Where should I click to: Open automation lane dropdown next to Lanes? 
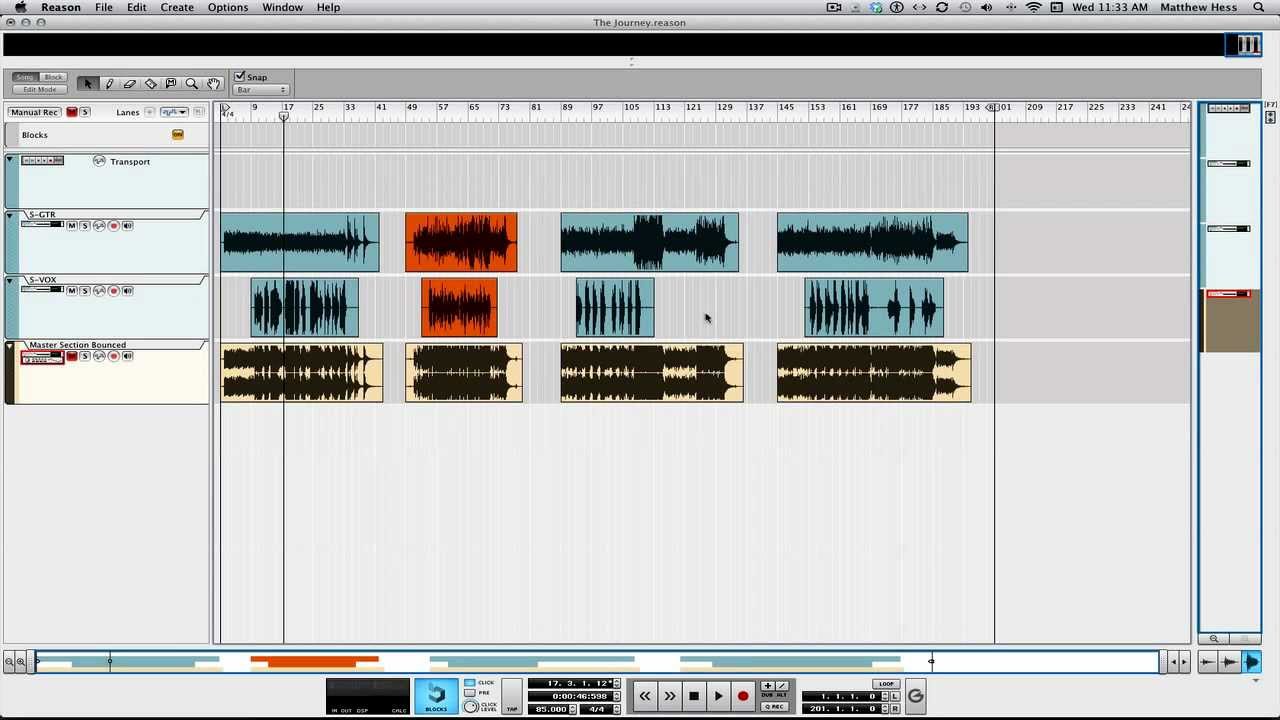pyautogui.click(x=174, y=112)
